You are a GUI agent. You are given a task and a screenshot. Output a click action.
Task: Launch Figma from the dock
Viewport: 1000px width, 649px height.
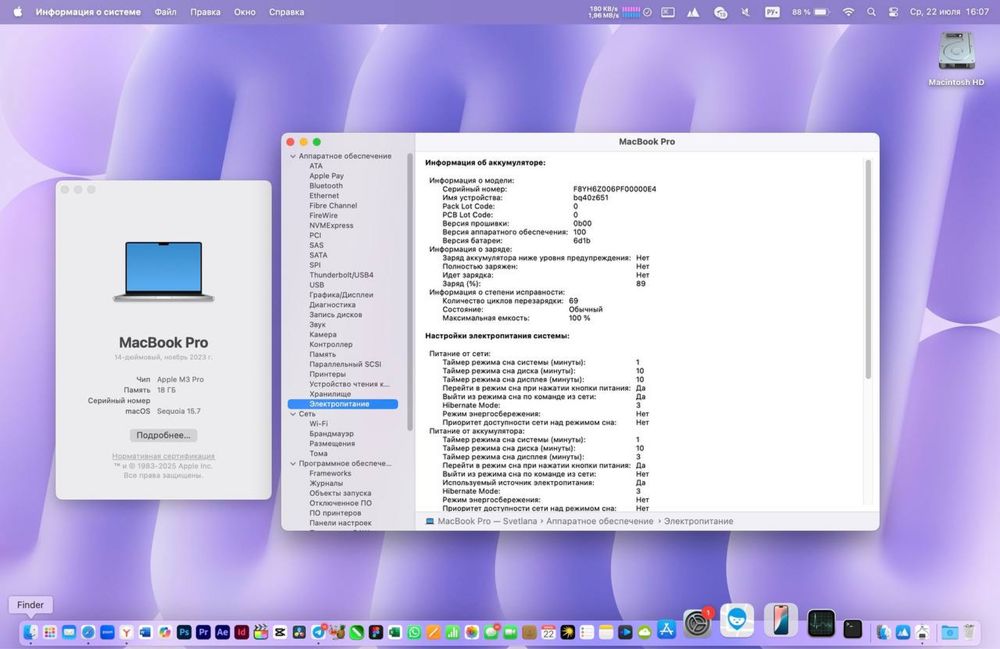[x=376, y=632]
